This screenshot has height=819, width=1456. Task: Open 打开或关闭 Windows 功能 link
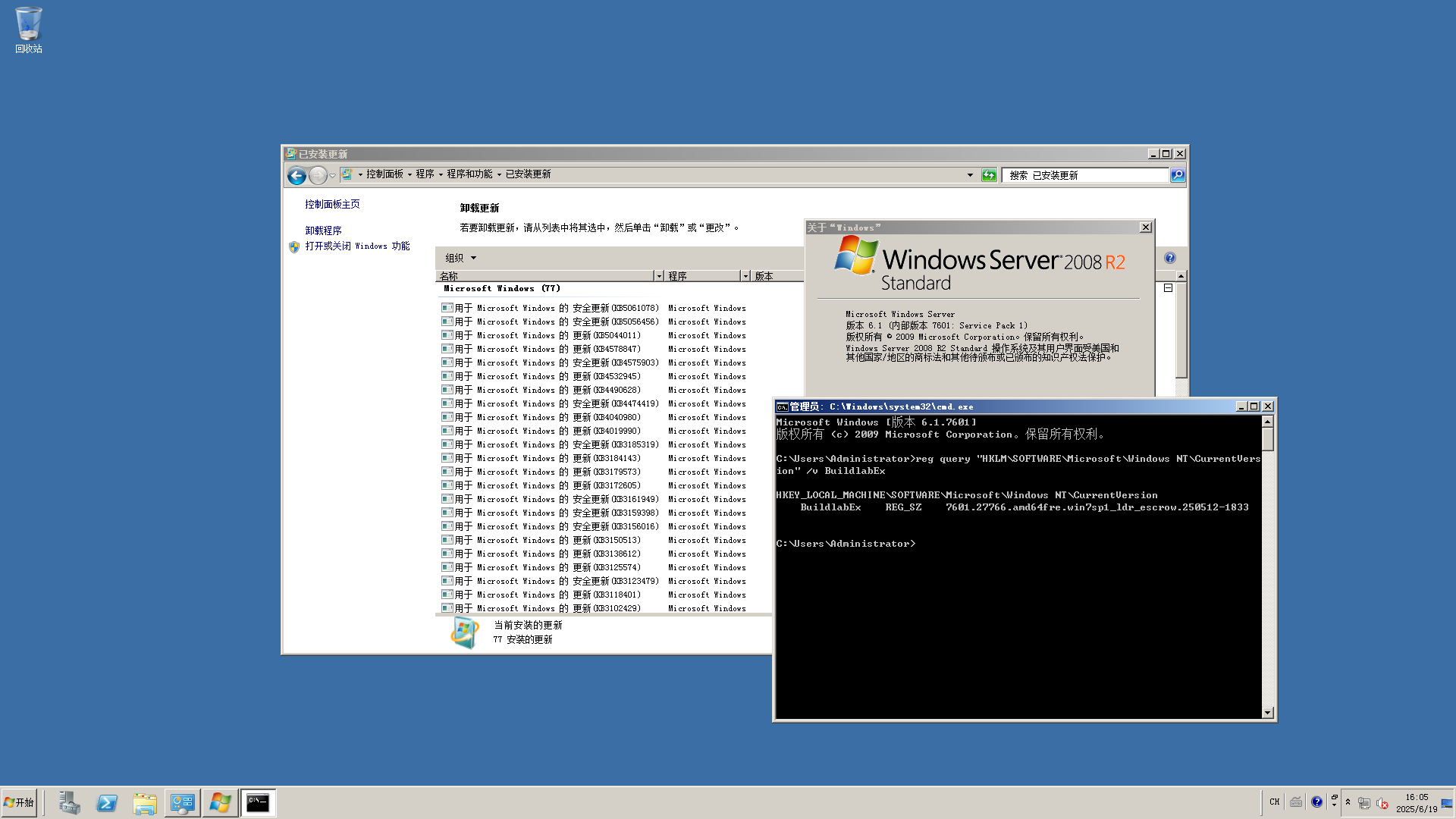(357, 246)
